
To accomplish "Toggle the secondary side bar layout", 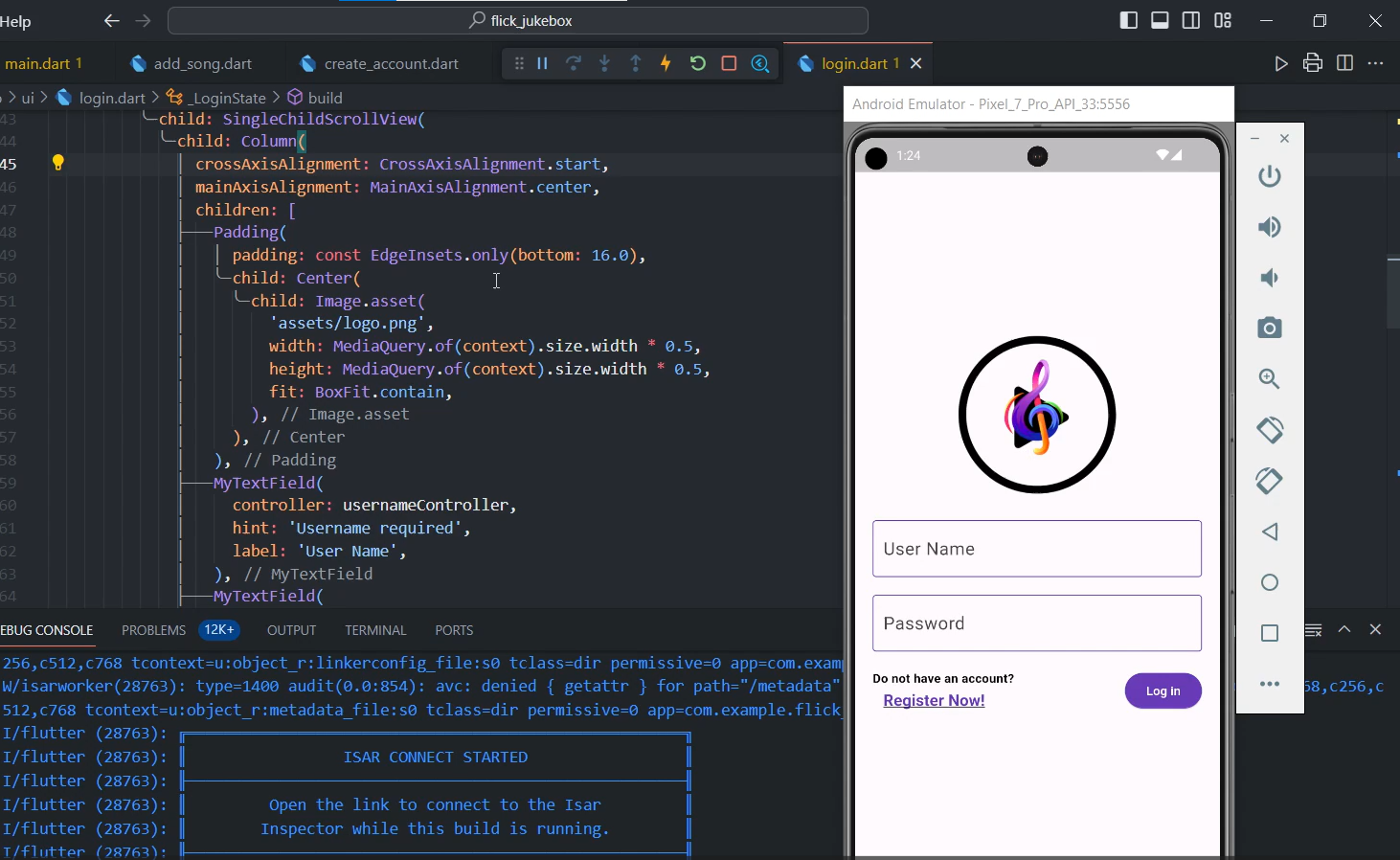I will click(x=1191, y=20).
